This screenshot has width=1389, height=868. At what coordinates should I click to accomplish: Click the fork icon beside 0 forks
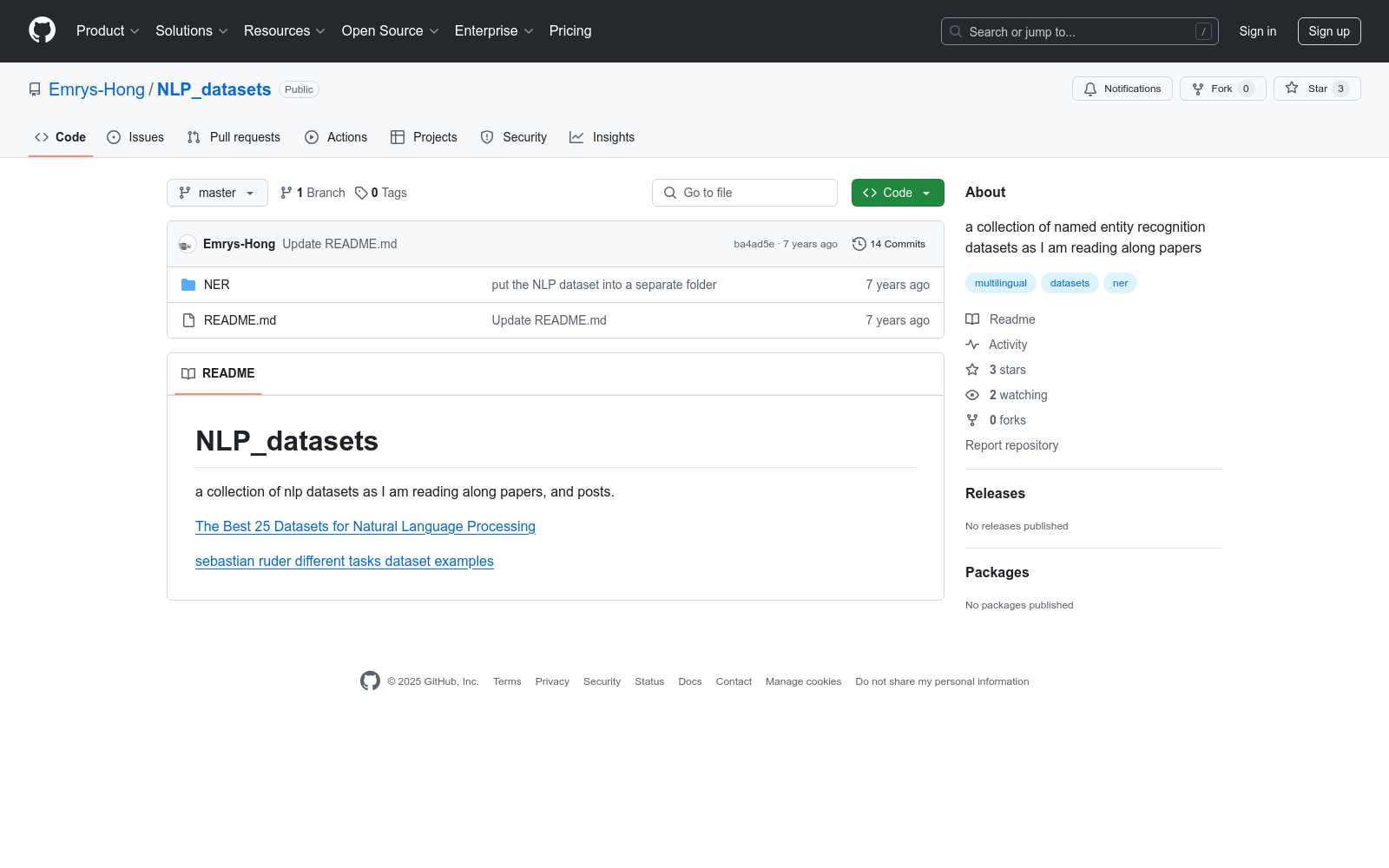[x=972, y=420]
